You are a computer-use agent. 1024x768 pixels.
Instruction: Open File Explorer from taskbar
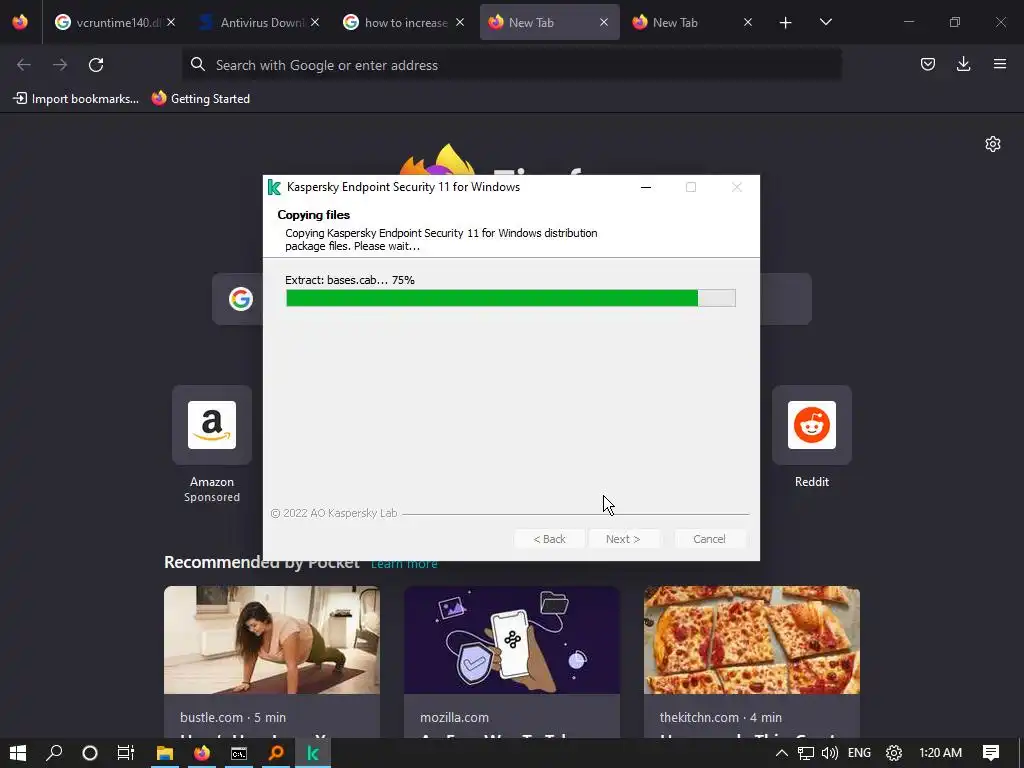pos(165,753)
